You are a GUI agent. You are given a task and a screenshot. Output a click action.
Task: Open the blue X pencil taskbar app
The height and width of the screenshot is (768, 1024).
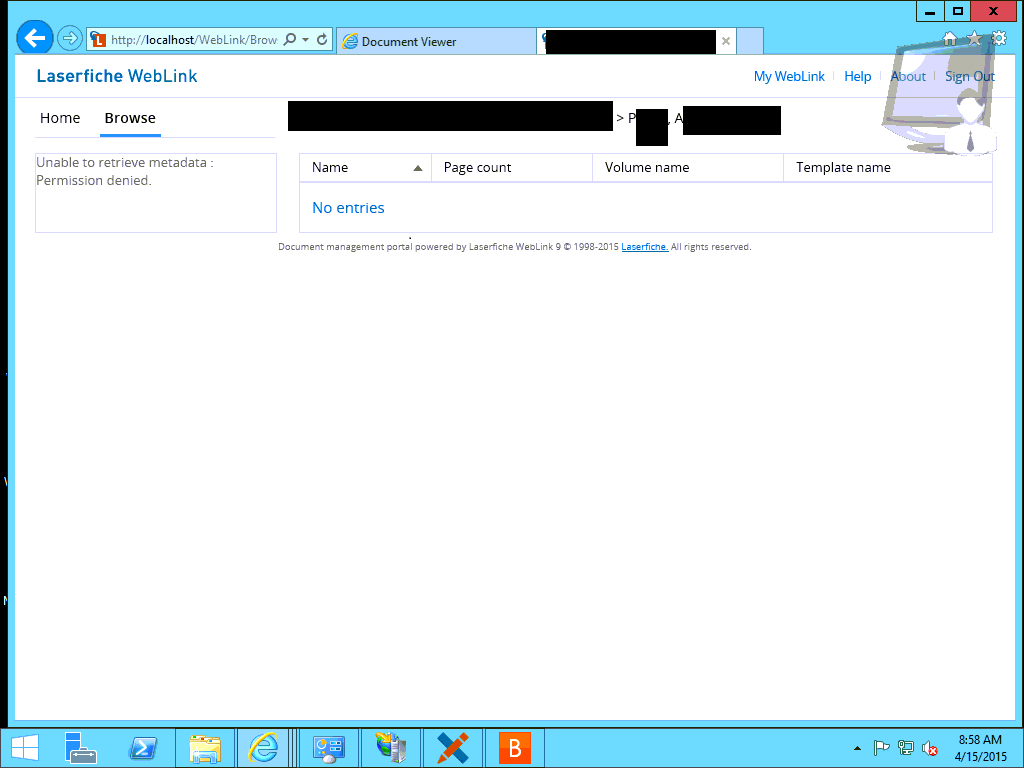click(453, 748)
